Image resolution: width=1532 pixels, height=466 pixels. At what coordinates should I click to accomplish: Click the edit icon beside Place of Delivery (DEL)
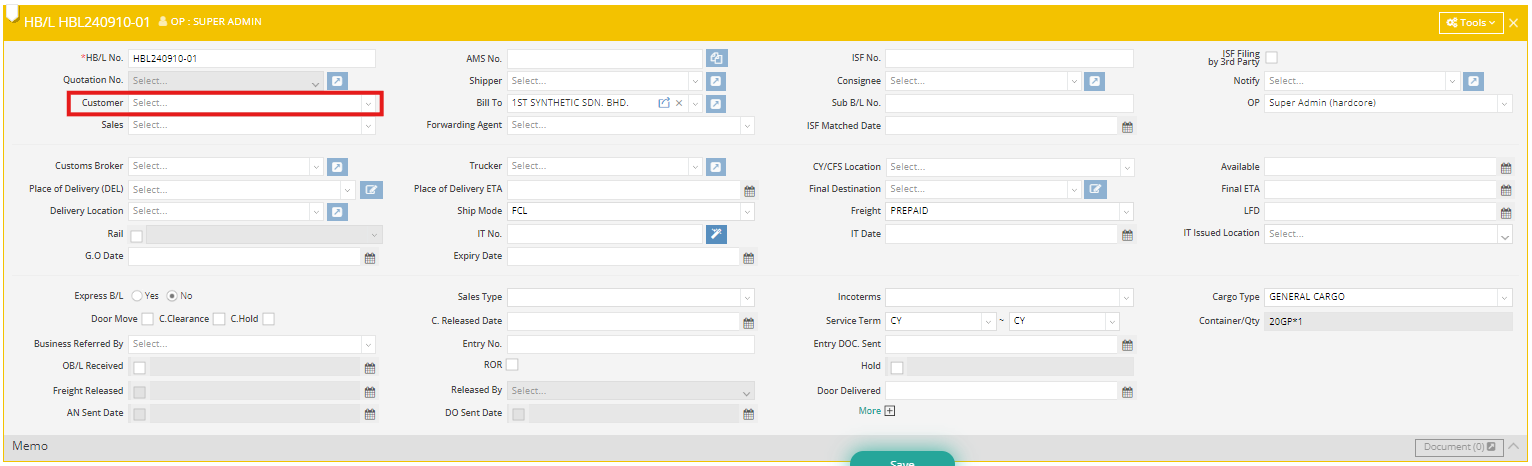[372, 189]
